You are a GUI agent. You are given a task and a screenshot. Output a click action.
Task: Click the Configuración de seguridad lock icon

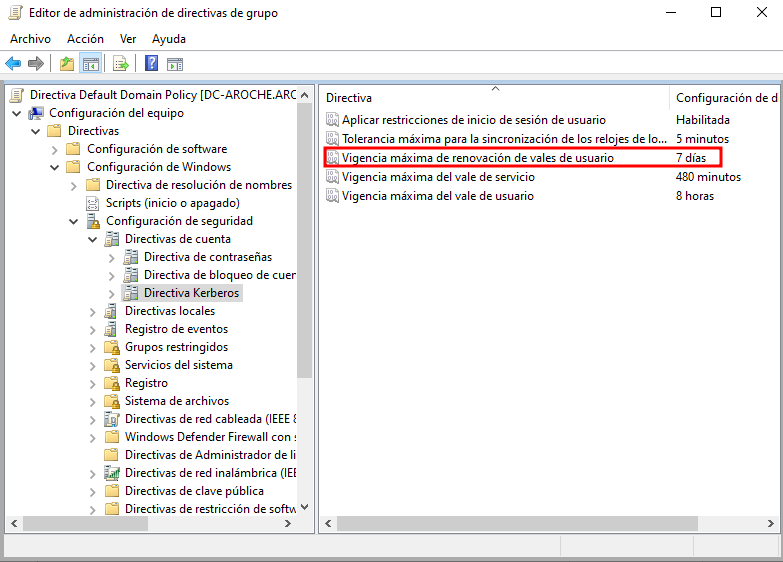(93, 221)
